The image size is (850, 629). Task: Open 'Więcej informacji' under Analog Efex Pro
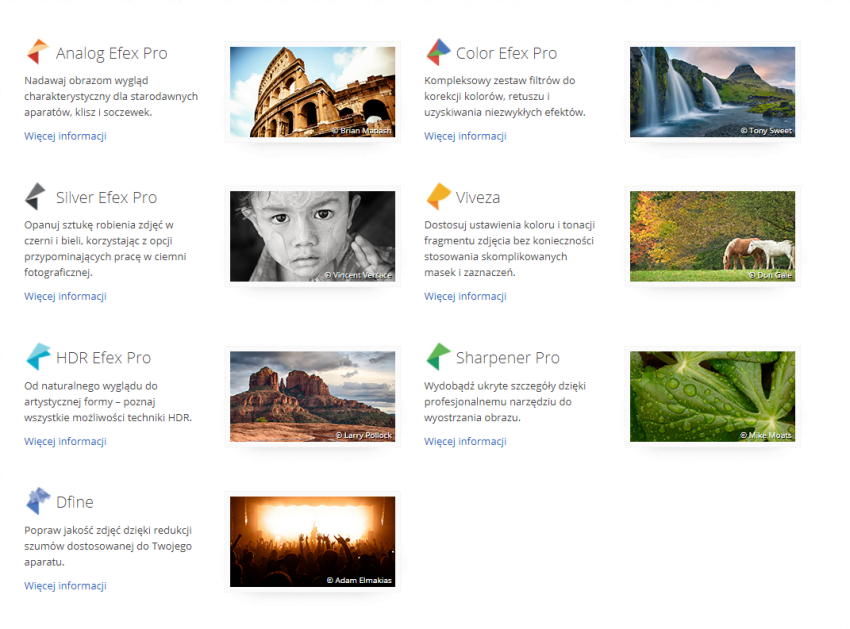tap(65, 136)
